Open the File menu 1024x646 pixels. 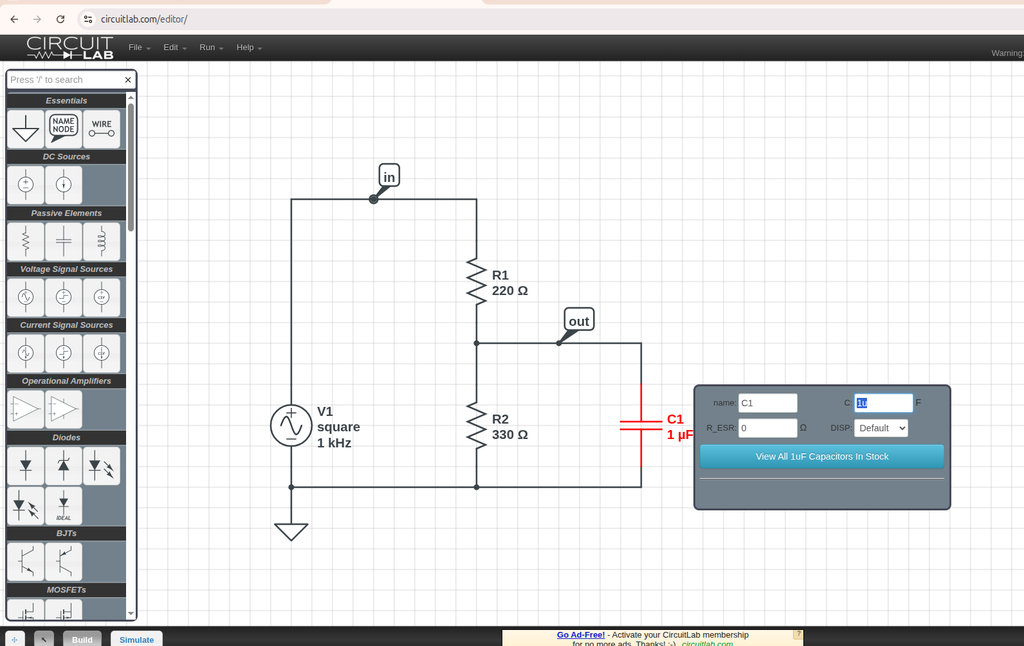tap(139, 48)
